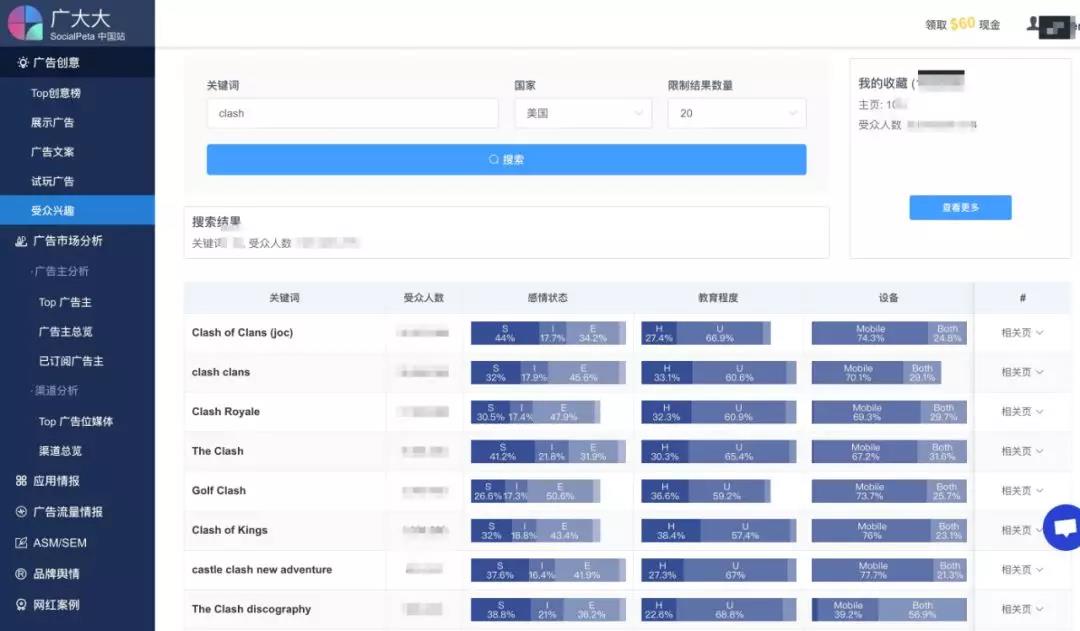Expand 相关页 for The Clash discography

click(1022, 609)
